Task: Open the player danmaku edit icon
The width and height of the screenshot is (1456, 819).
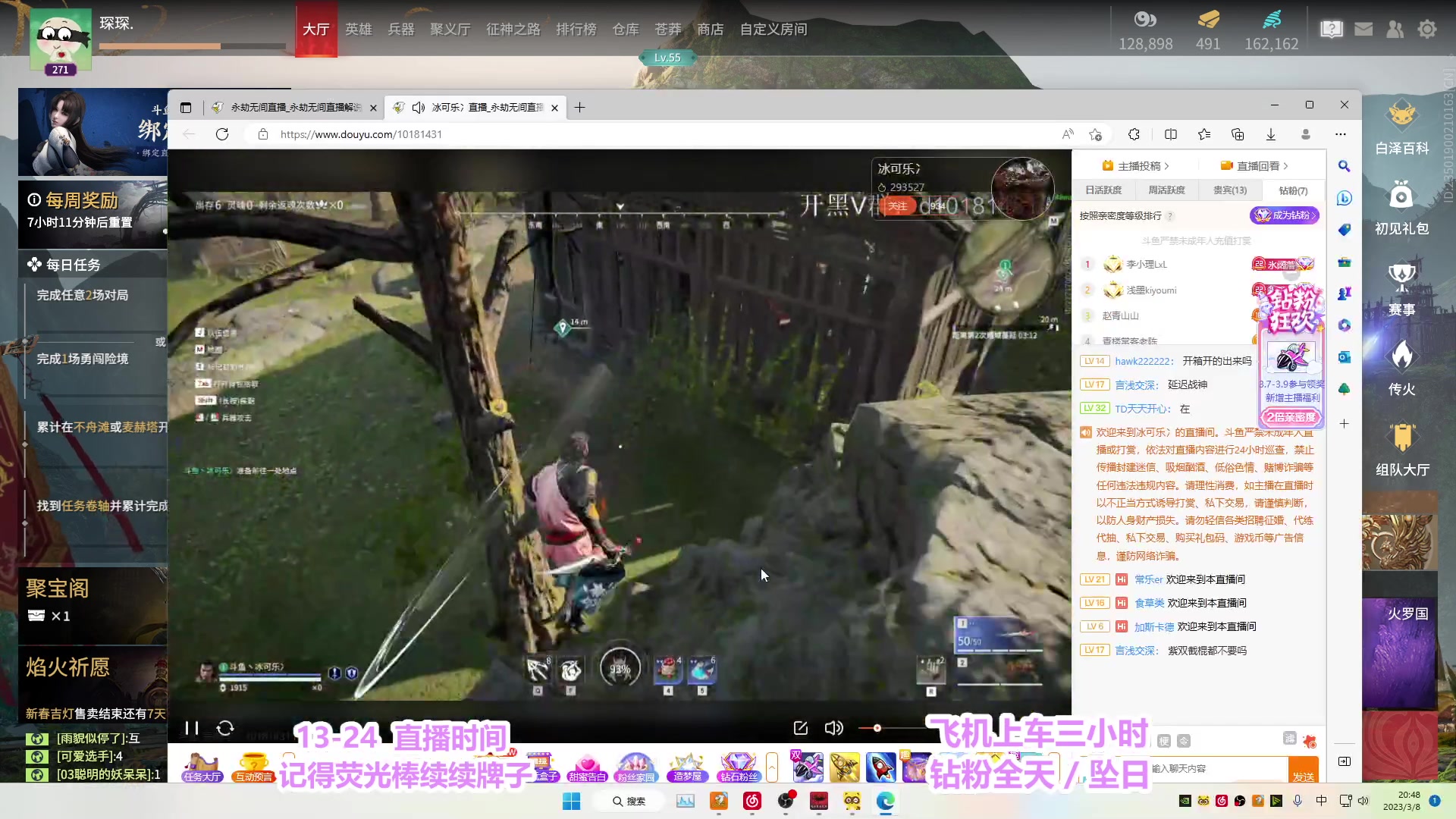Action: pyautogui.click(x=800, y=728)
